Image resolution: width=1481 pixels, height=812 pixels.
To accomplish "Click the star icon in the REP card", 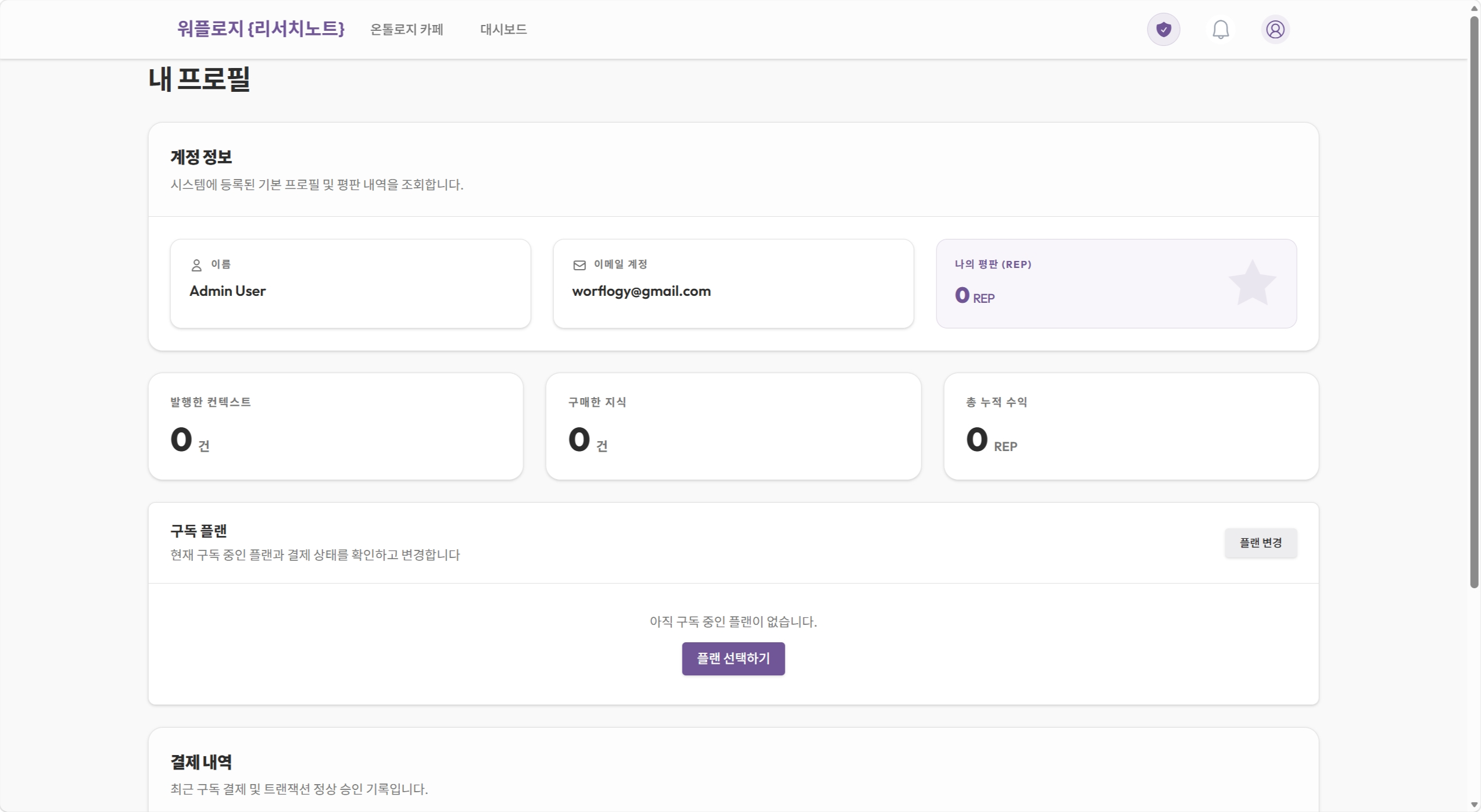I will coord(1251,283).
